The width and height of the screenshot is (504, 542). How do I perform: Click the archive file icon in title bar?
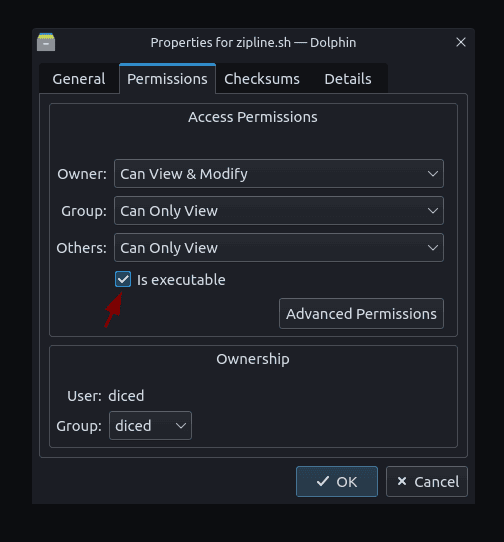click(46, 42)
